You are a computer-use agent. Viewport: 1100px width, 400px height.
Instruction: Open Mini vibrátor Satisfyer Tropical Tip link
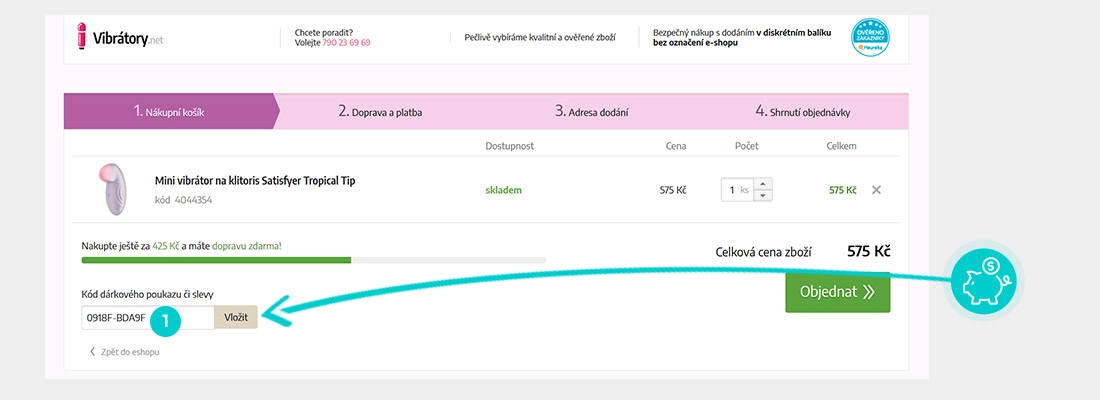click(x=255, y=180)
